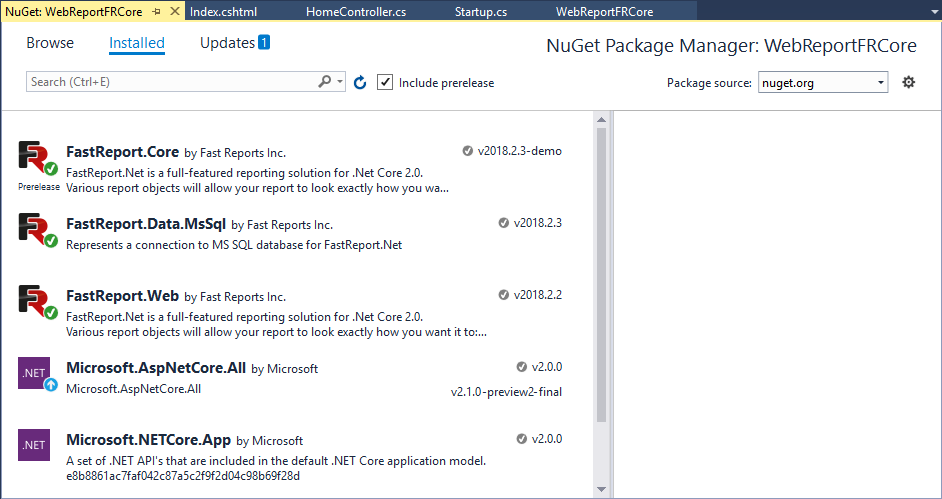Pin the NuGet WebReportFRCore tab
942x499 pixels.
pos(157,11)
